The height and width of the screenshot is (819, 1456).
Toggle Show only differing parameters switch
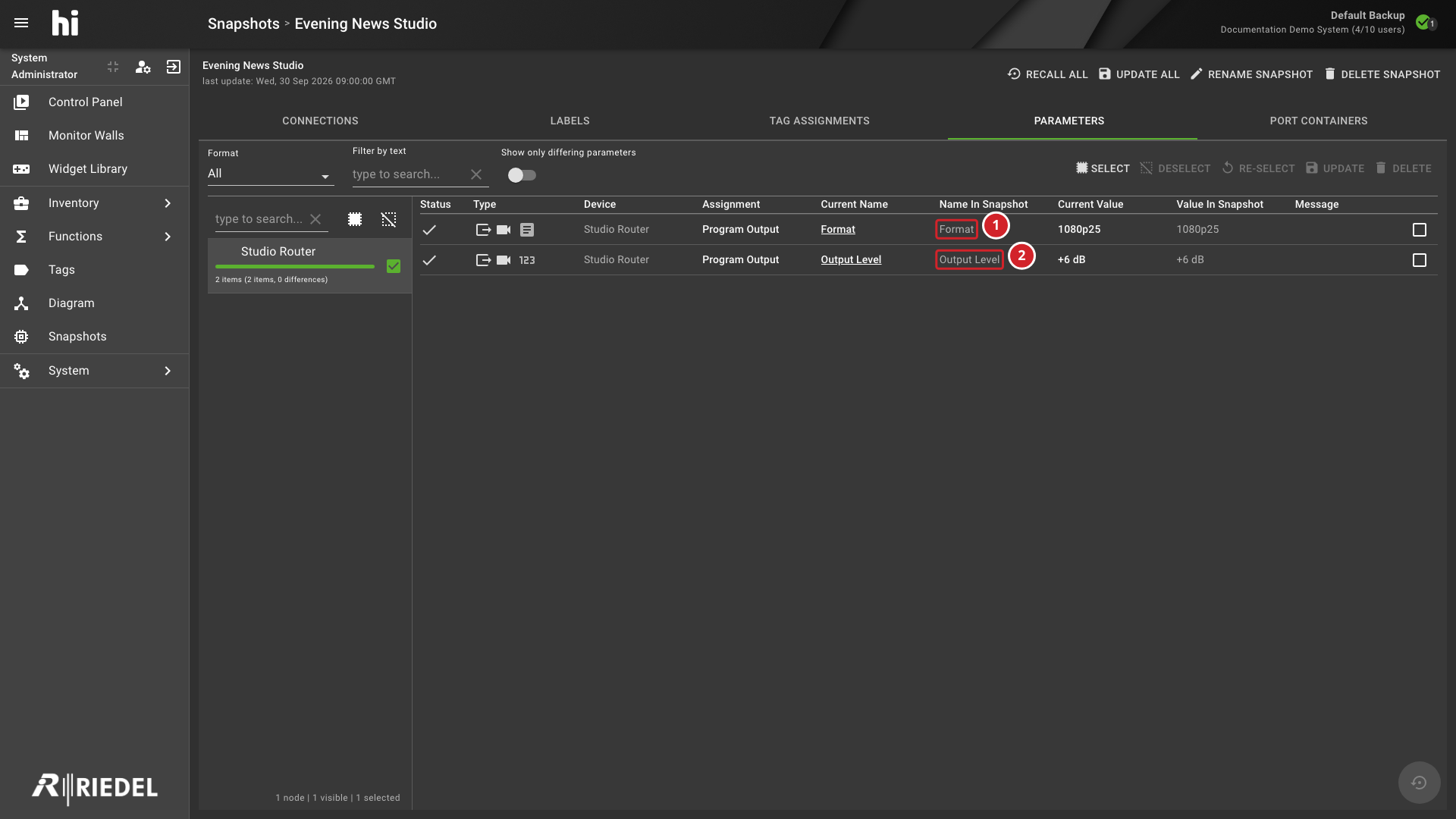point(522,175)
